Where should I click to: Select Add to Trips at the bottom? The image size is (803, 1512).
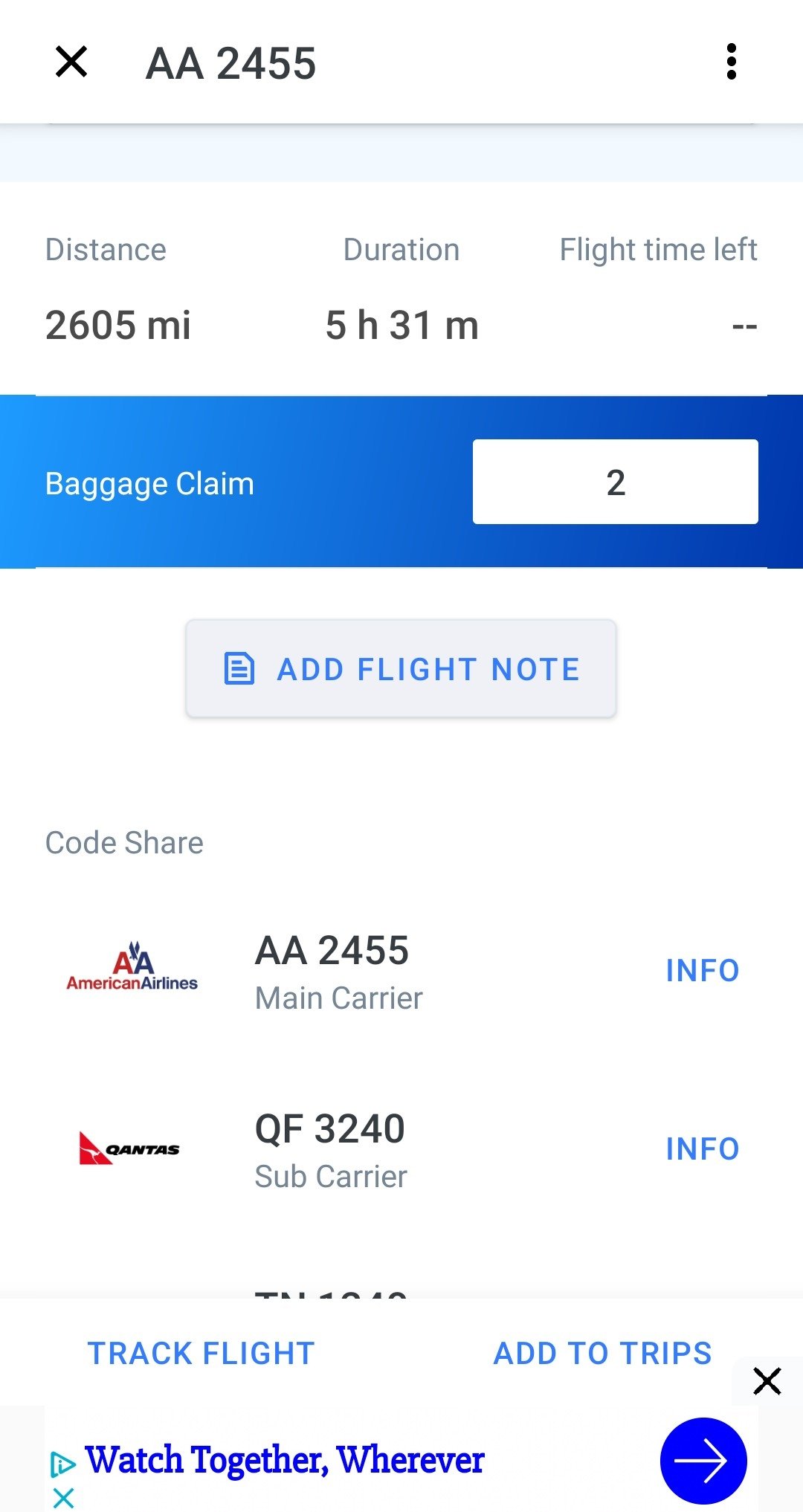coord(603,1353)
